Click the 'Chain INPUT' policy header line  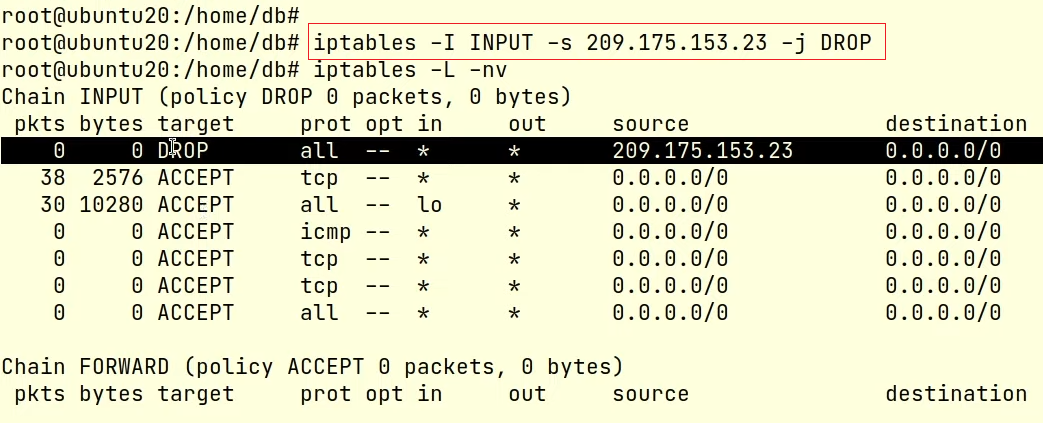pyautogui.click(x=286, y=97)
